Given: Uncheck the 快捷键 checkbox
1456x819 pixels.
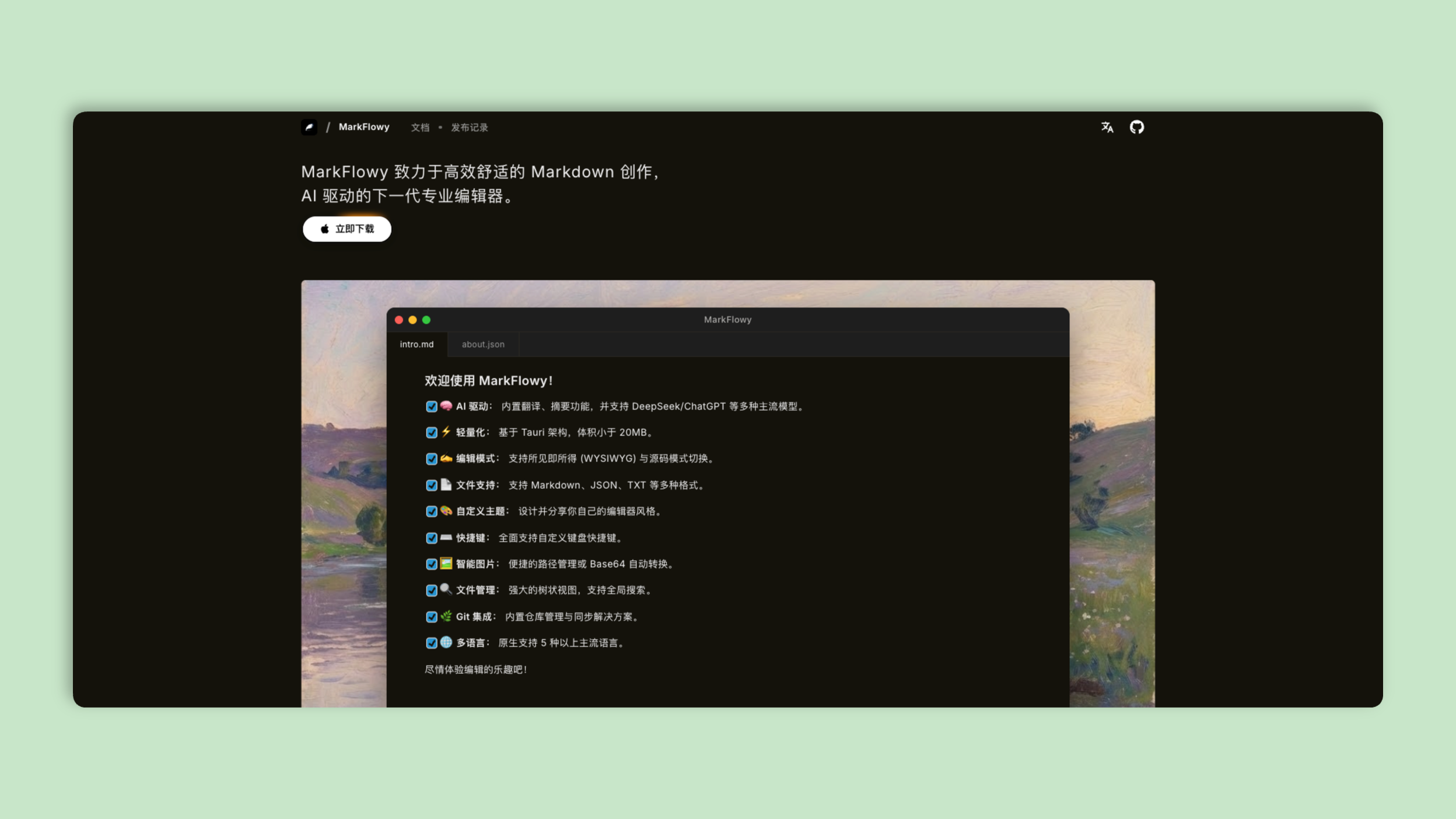Looking at the screenshot, I should click(x=432, y=538).
